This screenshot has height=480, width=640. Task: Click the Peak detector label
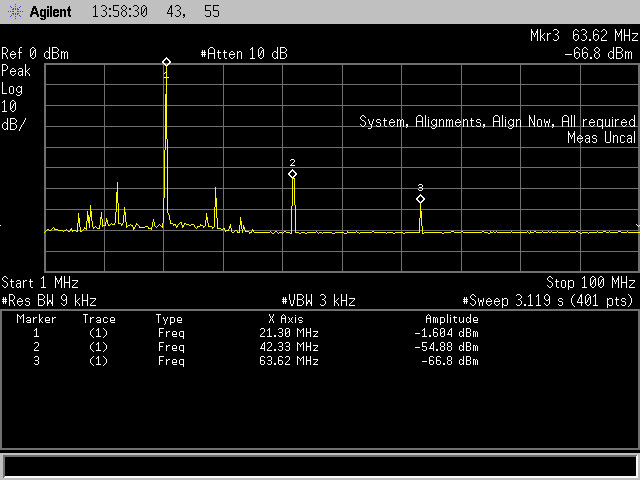[16, 71]
